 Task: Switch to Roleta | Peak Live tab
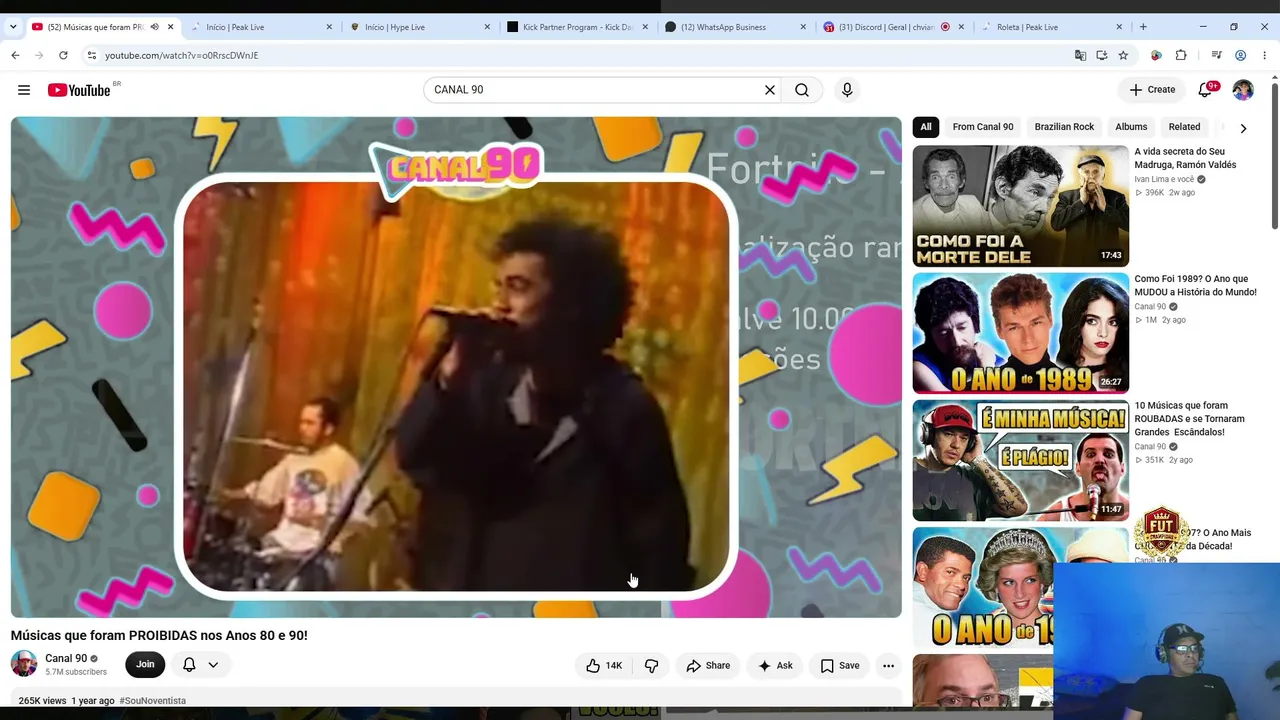pyautogui.click(x=1051, y=27)
